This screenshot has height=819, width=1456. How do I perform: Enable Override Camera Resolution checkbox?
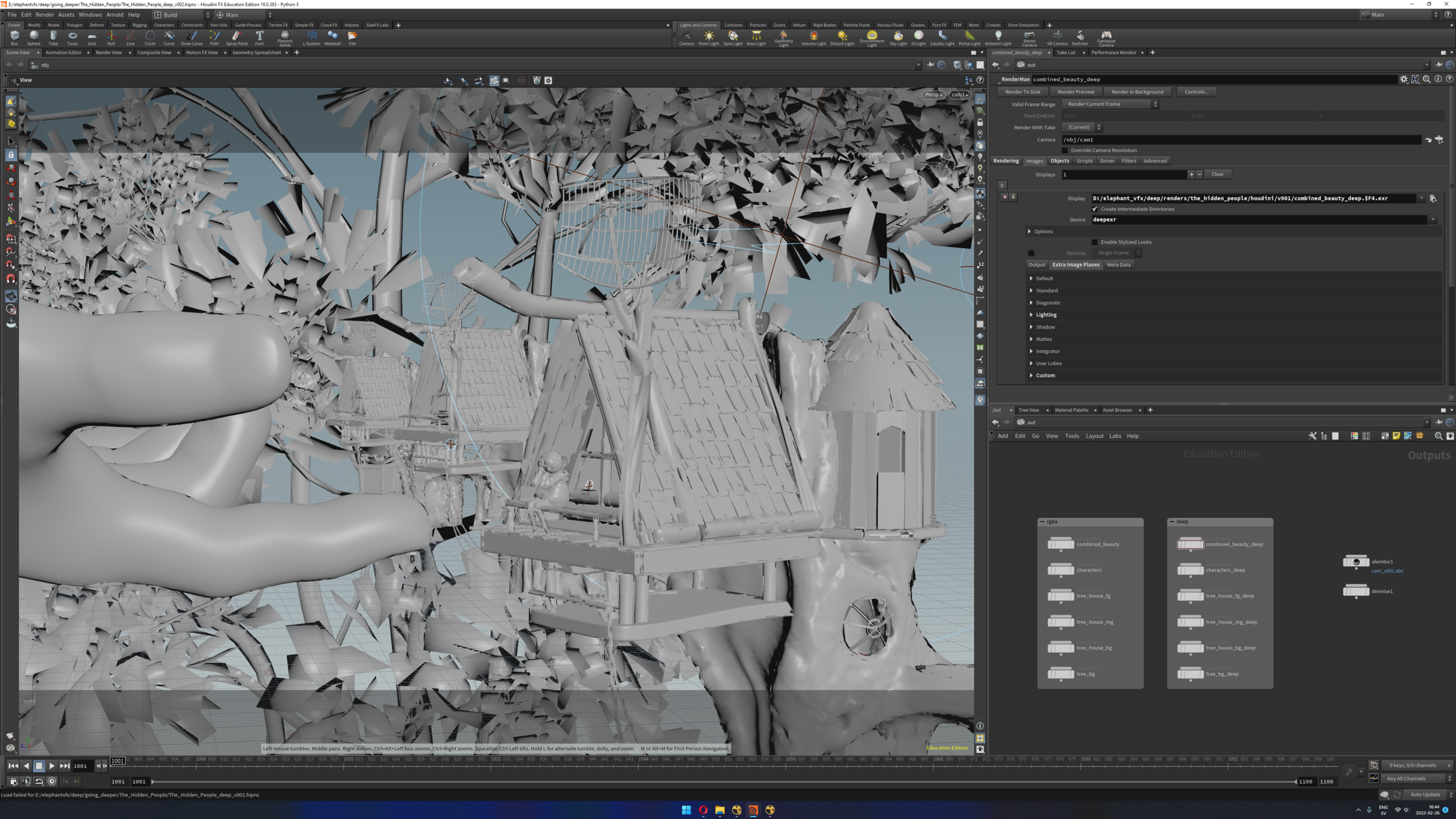tap(1065, 150)
